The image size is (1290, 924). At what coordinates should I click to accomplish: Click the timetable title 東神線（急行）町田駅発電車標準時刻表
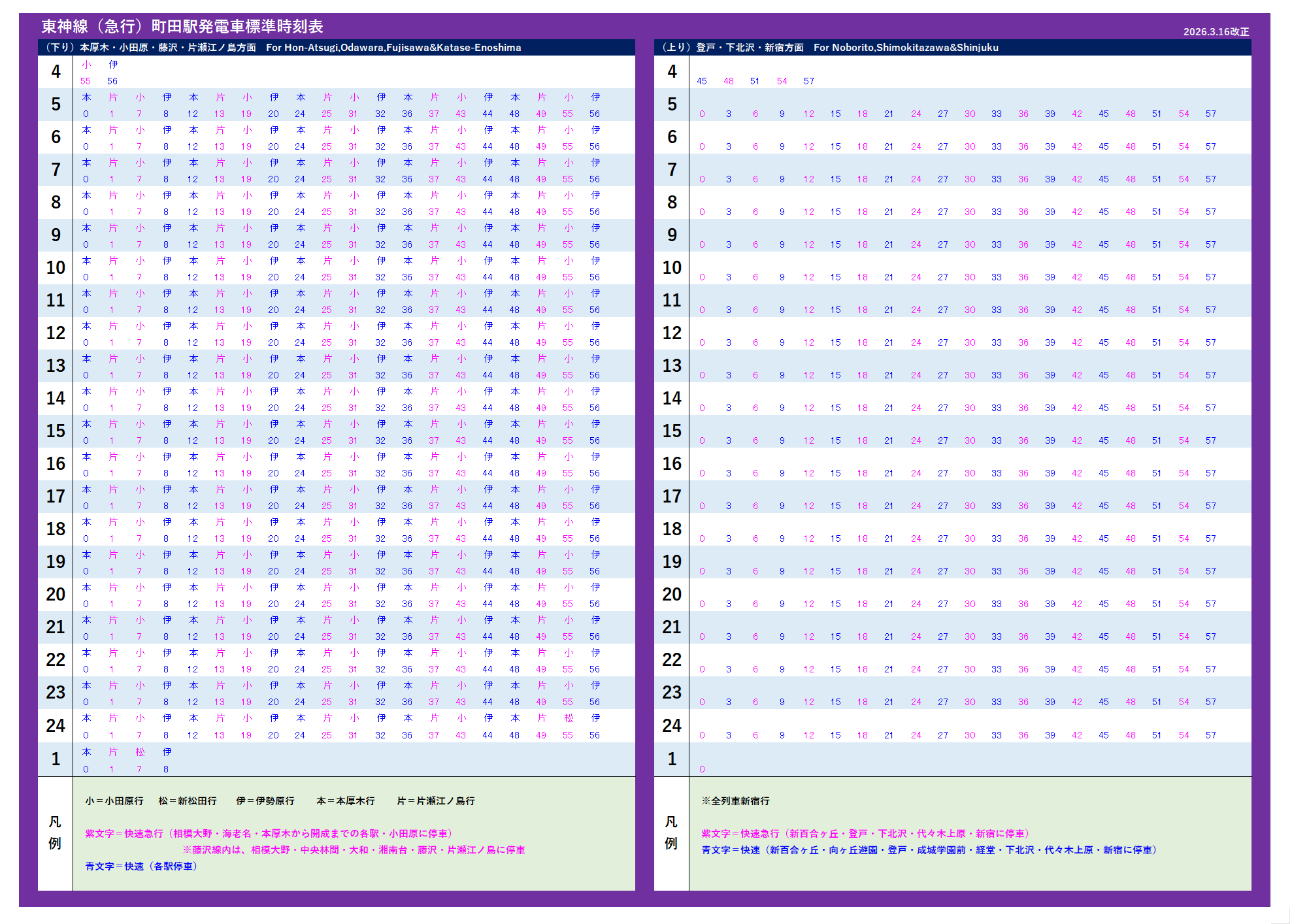[182, 27]
